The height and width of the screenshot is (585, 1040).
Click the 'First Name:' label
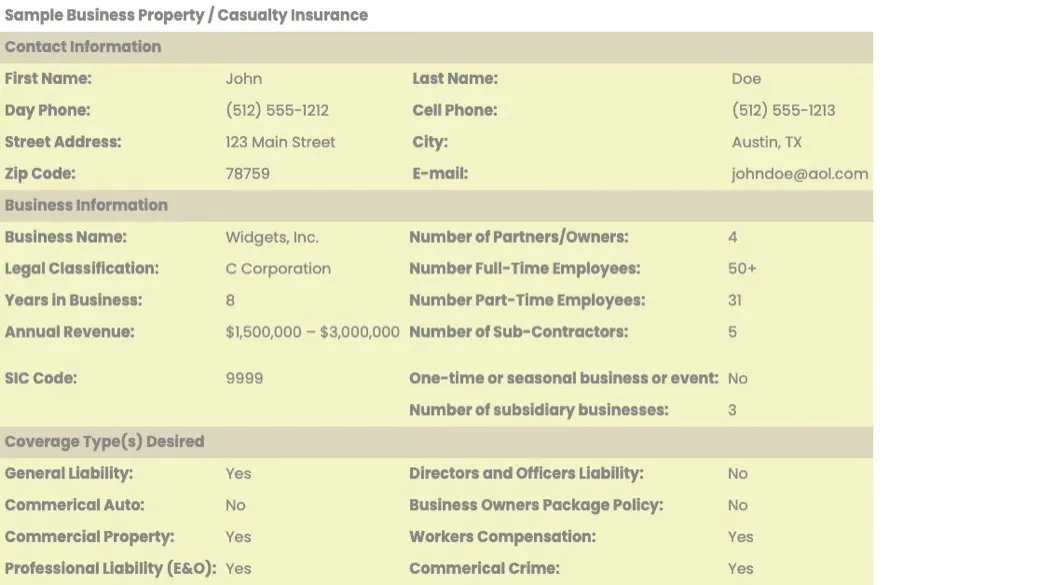click(x=48, y=78)
